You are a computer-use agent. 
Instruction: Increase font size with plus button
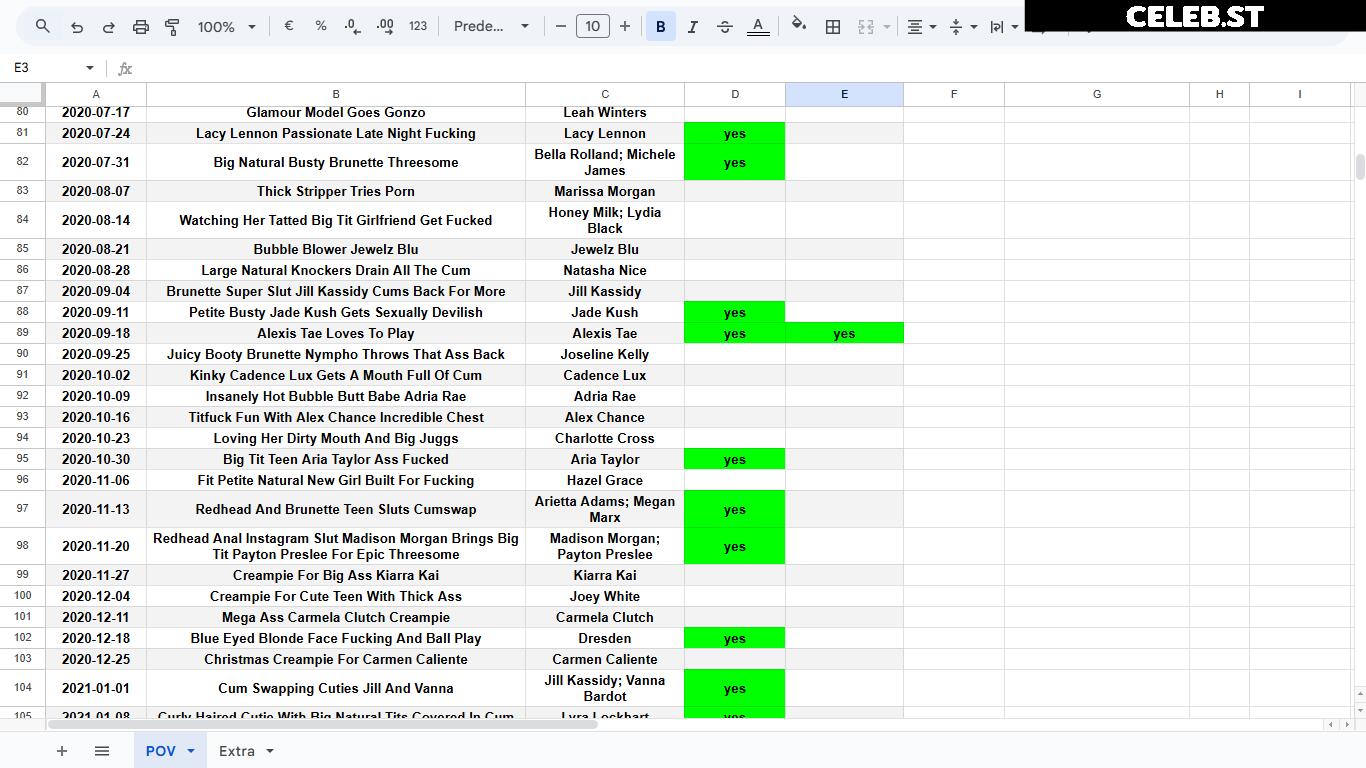pos(625,27)
